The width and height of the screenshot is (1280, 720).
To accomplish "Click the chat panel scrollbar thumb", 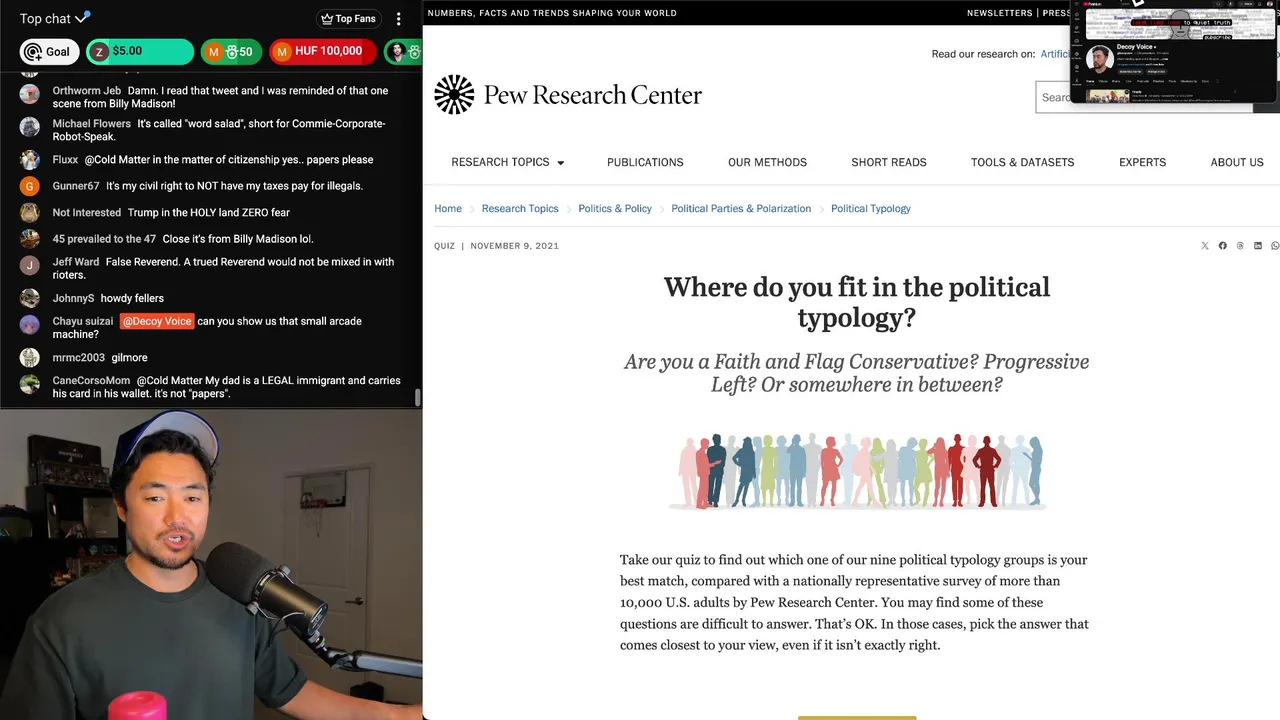I will 417,397.
